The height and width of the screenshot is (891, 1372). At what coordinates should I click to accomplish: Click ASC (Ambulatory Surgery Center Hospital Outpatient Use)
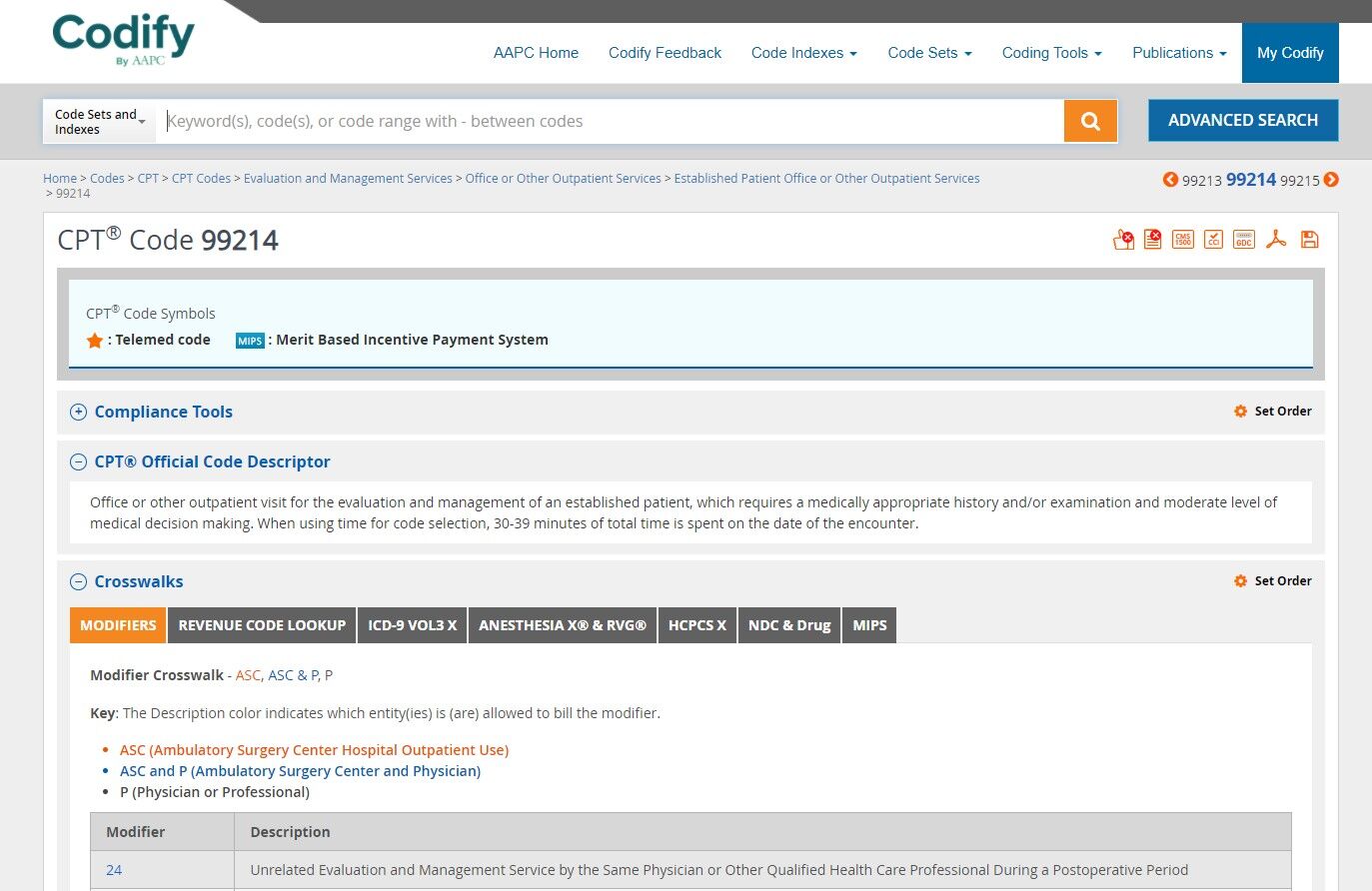(314, 750)
